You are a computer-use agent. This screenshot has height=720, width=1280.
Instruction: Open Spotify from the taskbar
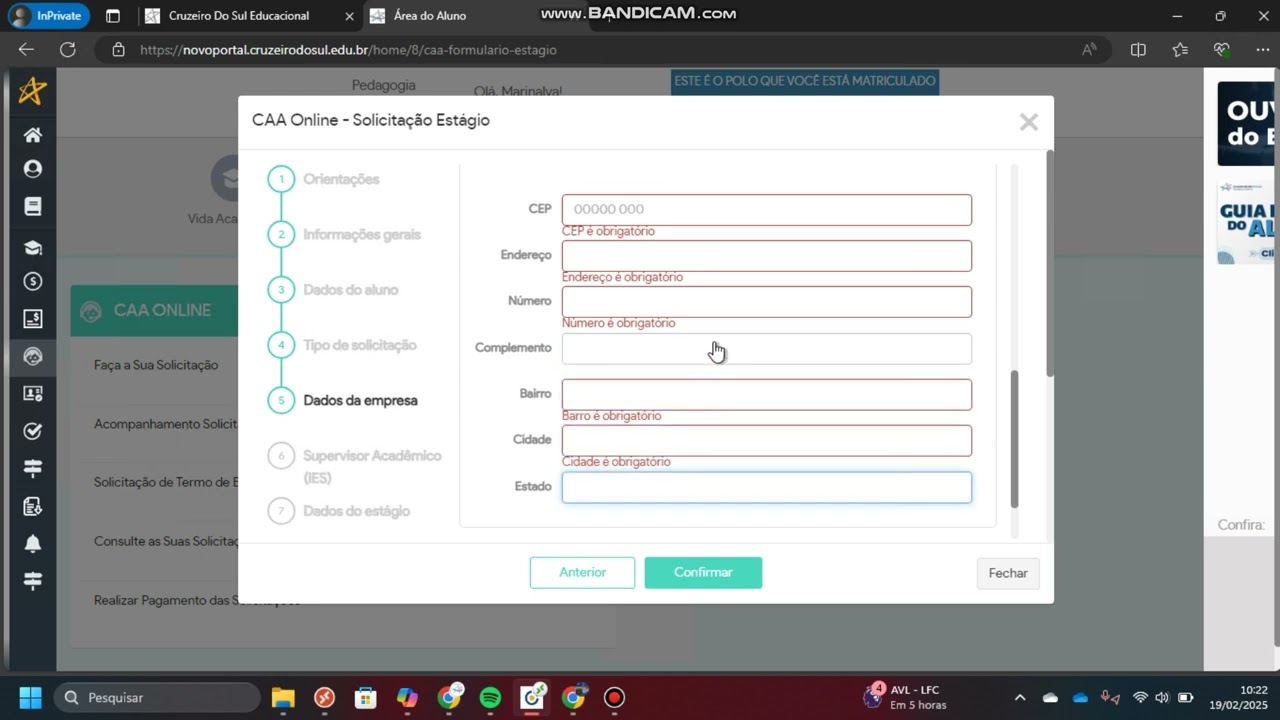490,697
